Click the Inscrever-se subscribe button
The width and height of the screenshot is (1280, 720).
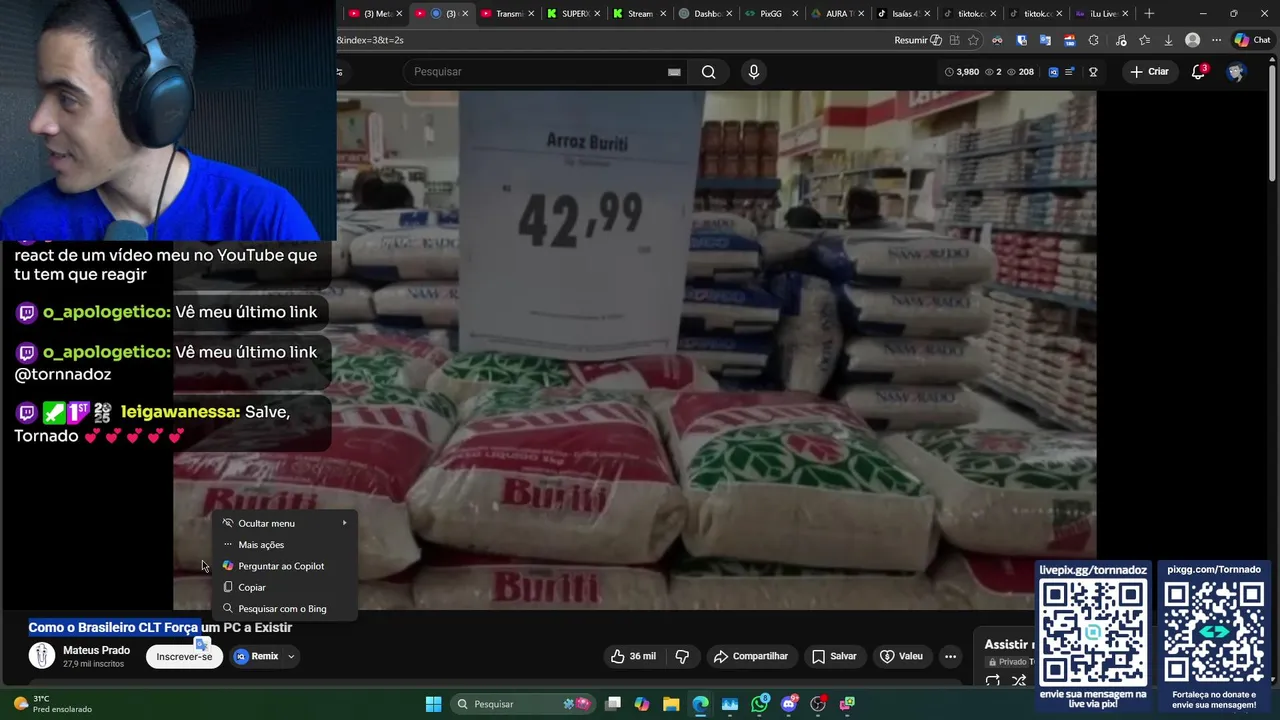(x=184, y=657)
